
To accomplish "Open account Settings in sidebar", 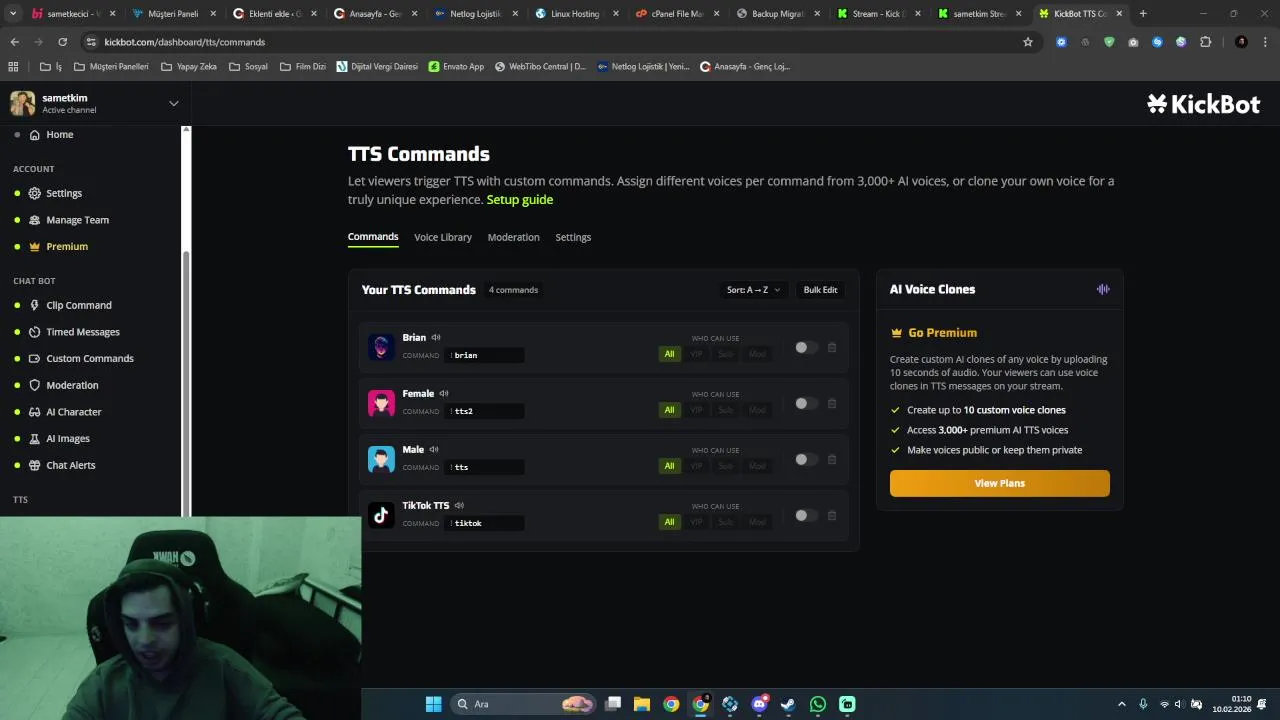I will [x=64, y=193].
